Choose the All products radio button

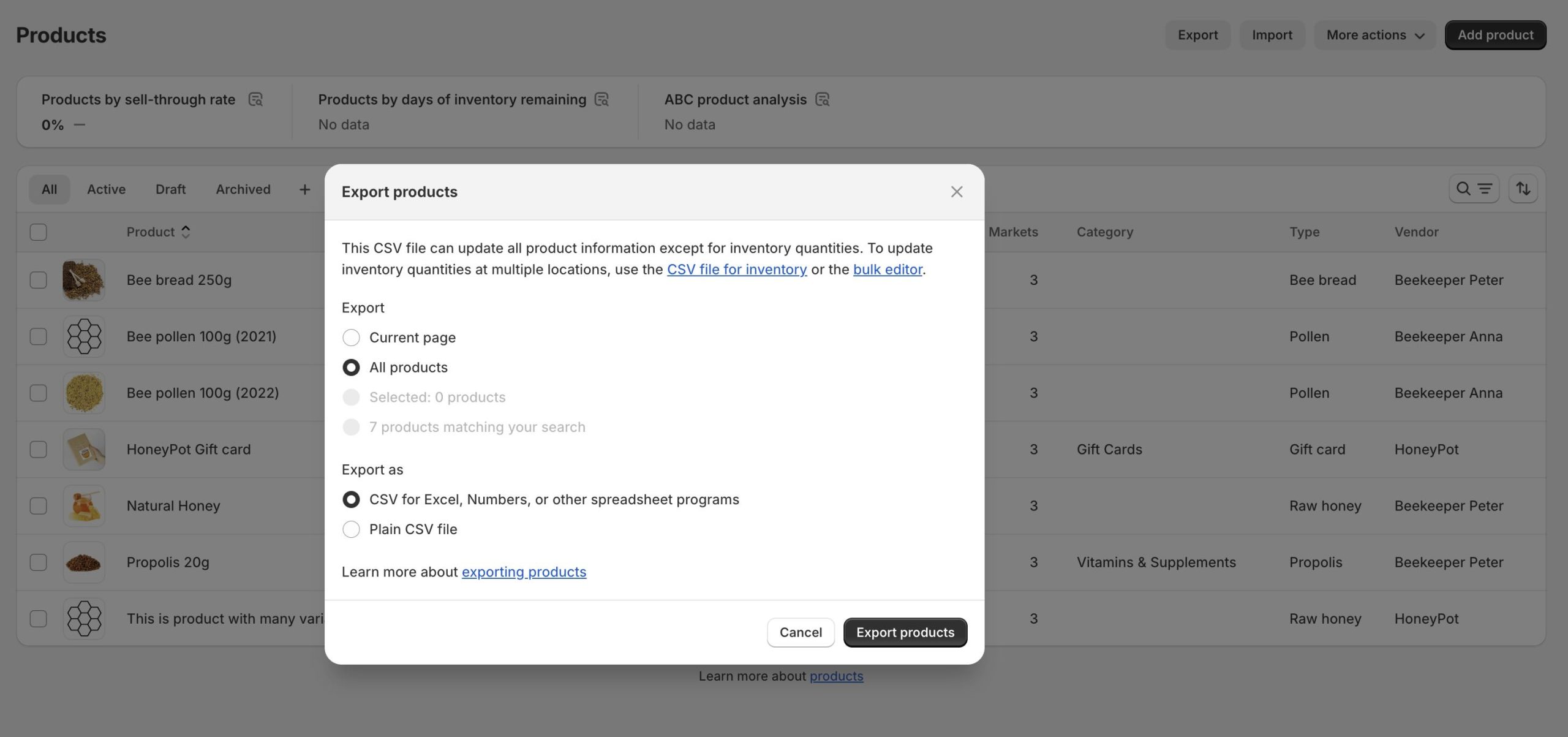(351, 368)
